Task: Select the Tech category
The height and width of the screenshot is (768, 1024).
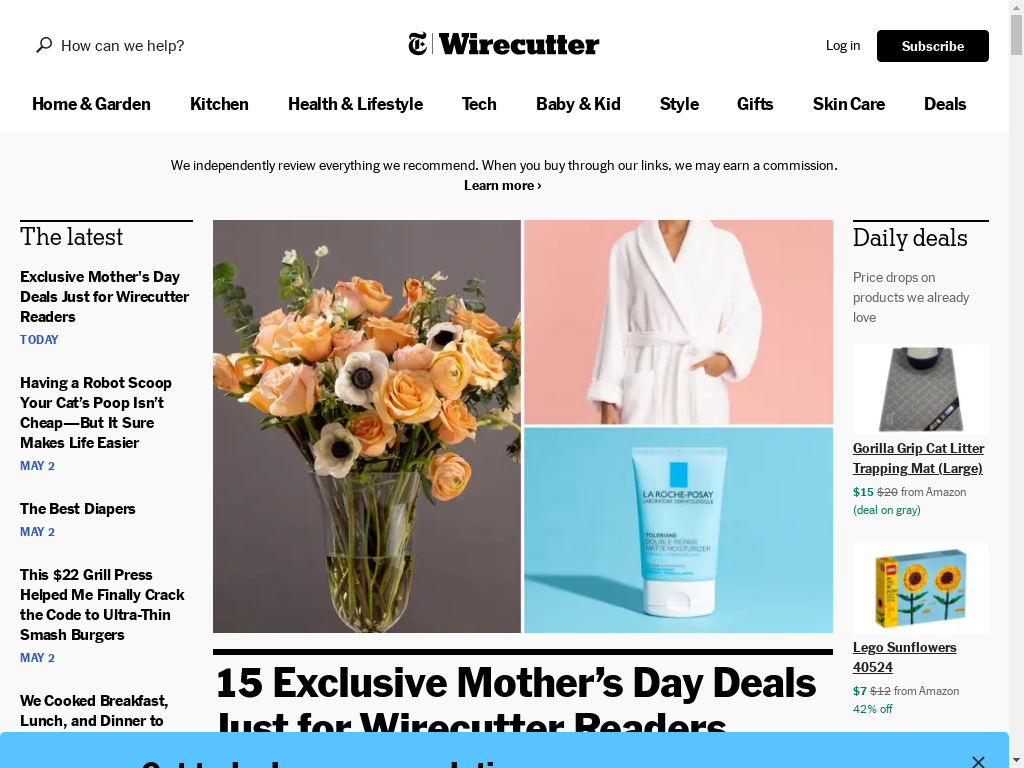Action: [x=479, y=104]
